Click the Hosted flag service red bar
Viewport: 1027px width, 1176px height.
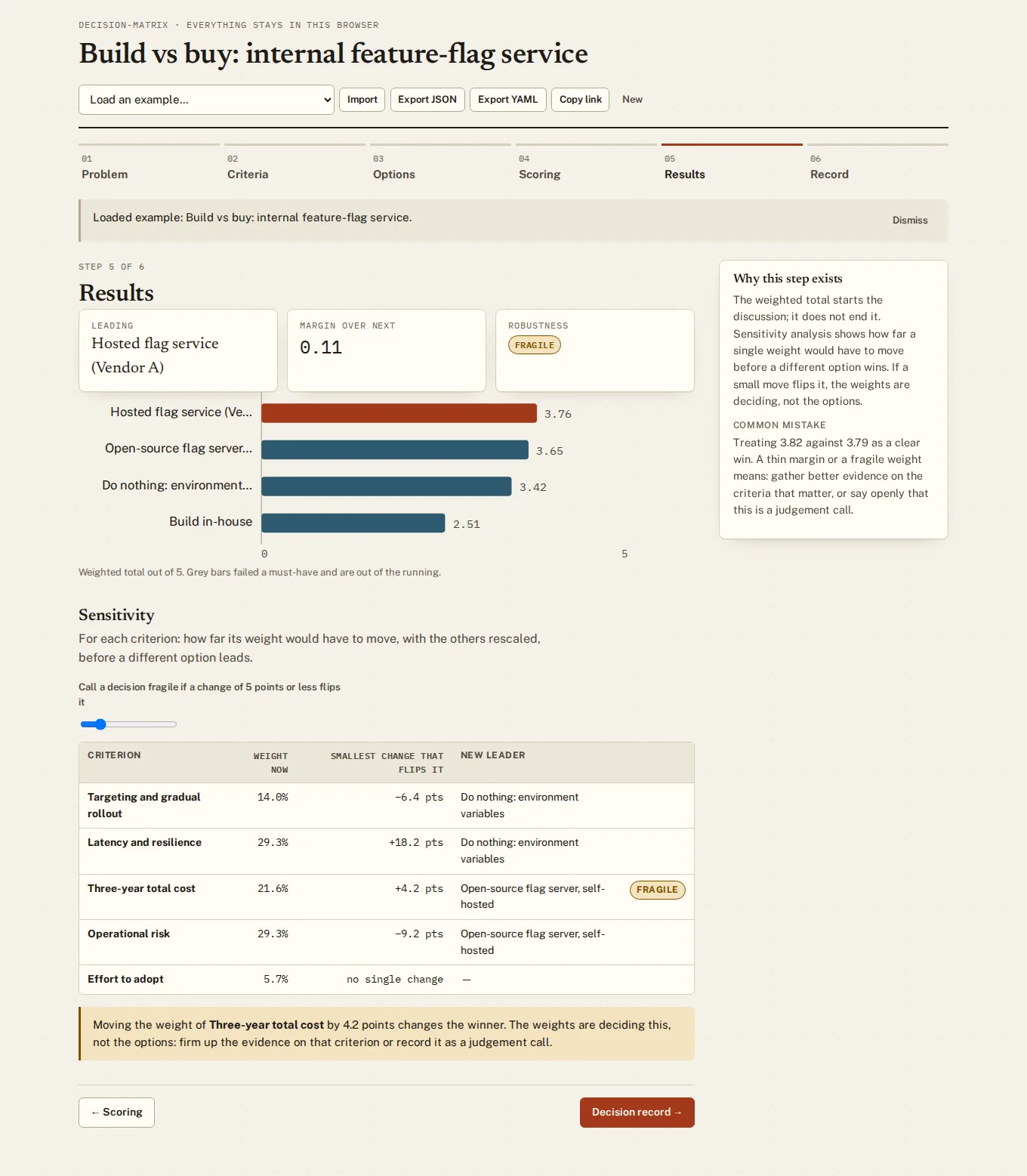(x=399, y=413)
